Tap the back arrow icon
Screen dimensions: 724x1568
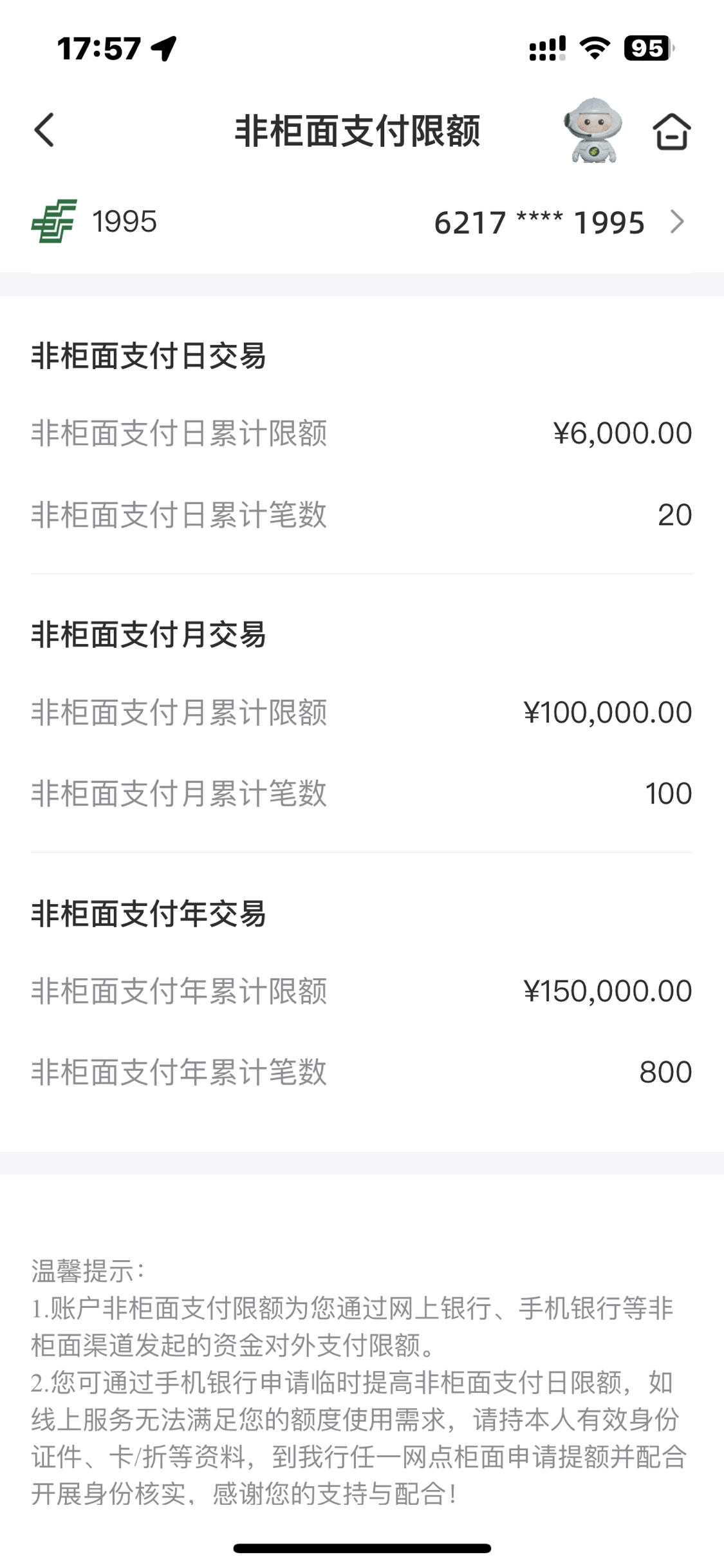coord(44,130)
